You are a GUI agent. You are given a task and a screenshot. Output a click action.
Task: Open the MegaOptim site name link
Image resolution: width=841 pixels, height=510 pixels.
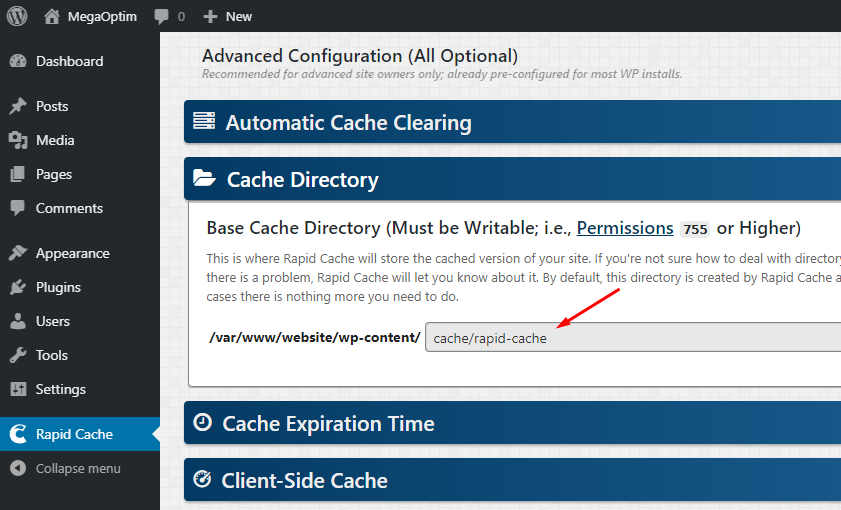point(102,17)
